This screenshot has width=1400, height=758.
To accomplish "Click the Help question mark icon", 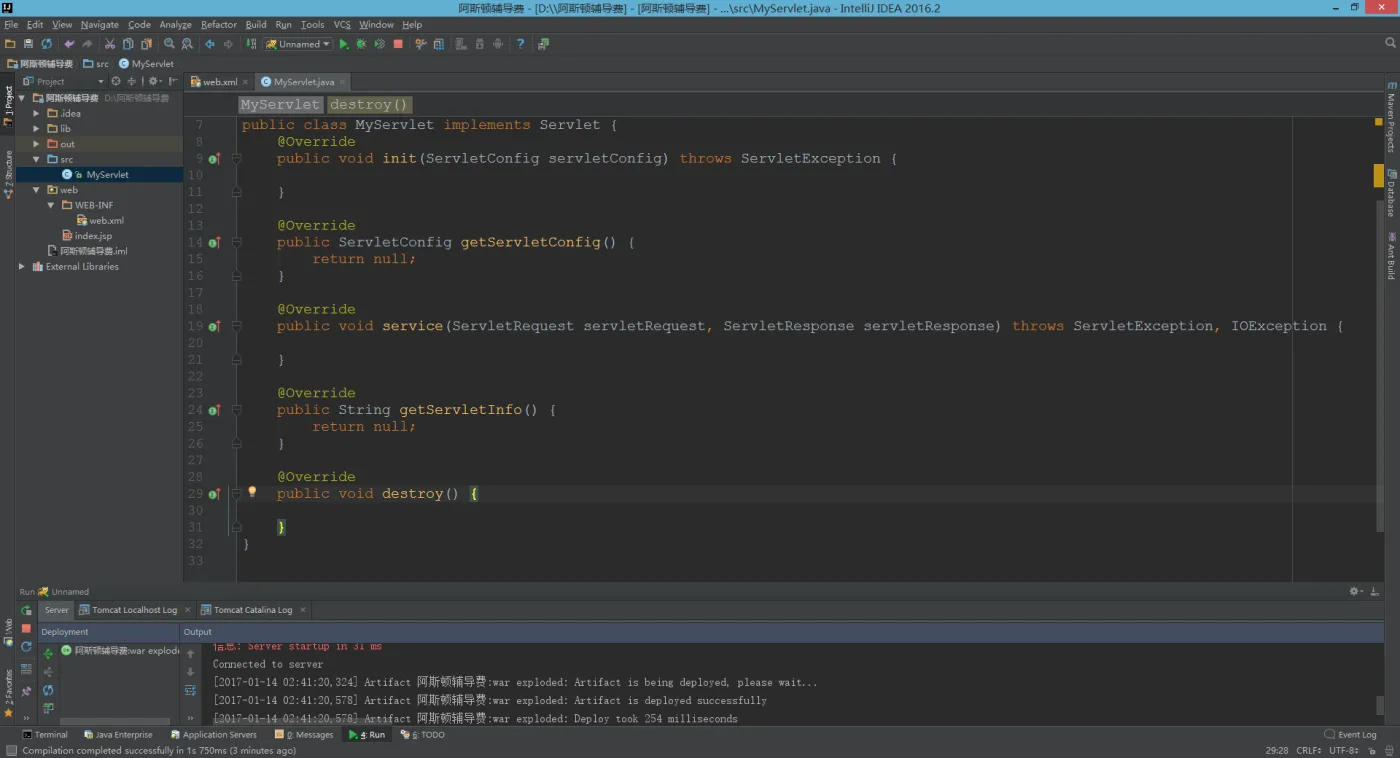I will click(x=520, y=44).
